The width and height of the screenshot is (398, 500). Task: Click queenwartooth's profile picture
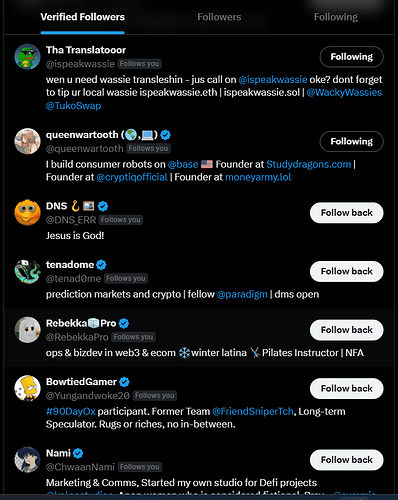click(27, 141)
